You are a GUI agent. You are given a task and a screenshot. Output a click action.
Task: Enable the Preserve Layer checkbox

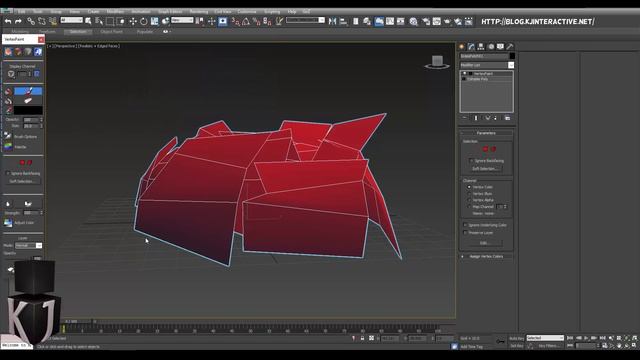(465, 233)
